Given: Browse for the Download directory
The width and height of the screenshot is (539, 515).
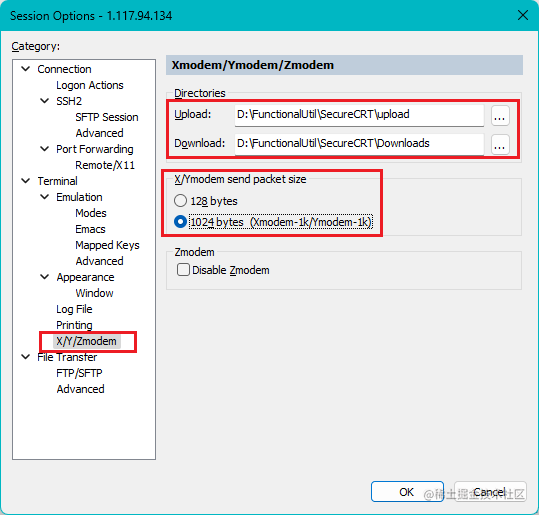Looking at the screenshot, I should [x=500, y=144].
